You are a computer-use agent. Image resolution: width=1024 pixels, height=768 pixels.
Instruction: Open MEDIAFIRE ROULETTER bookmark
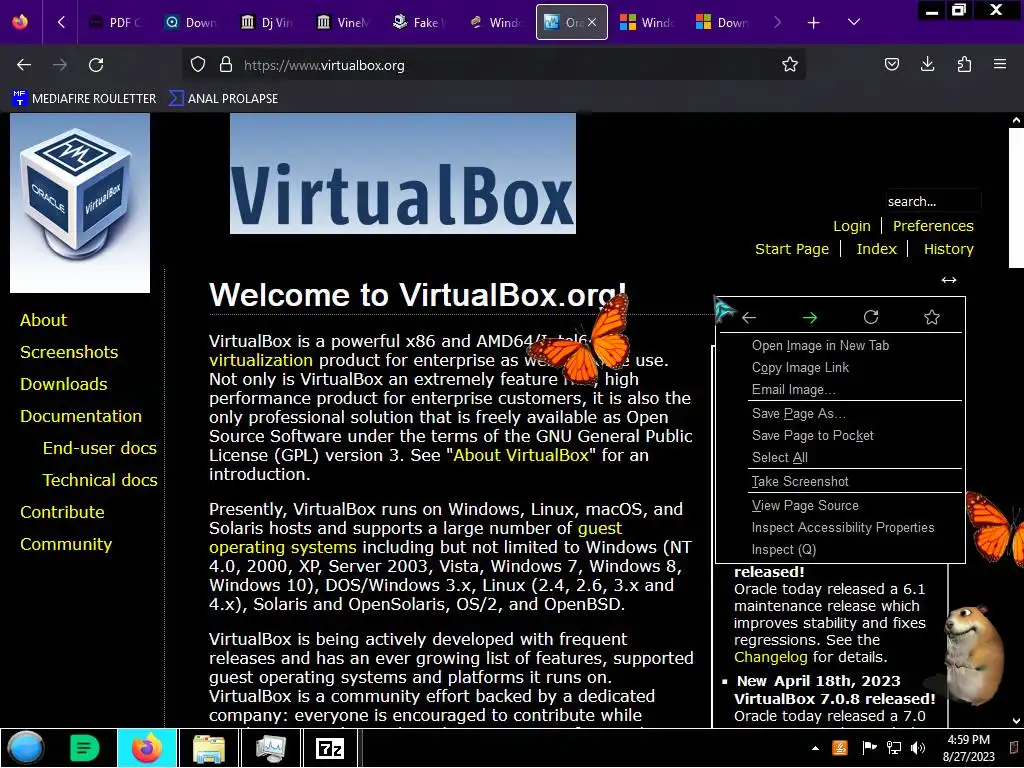pyautogui.click(x=84, y=99)
